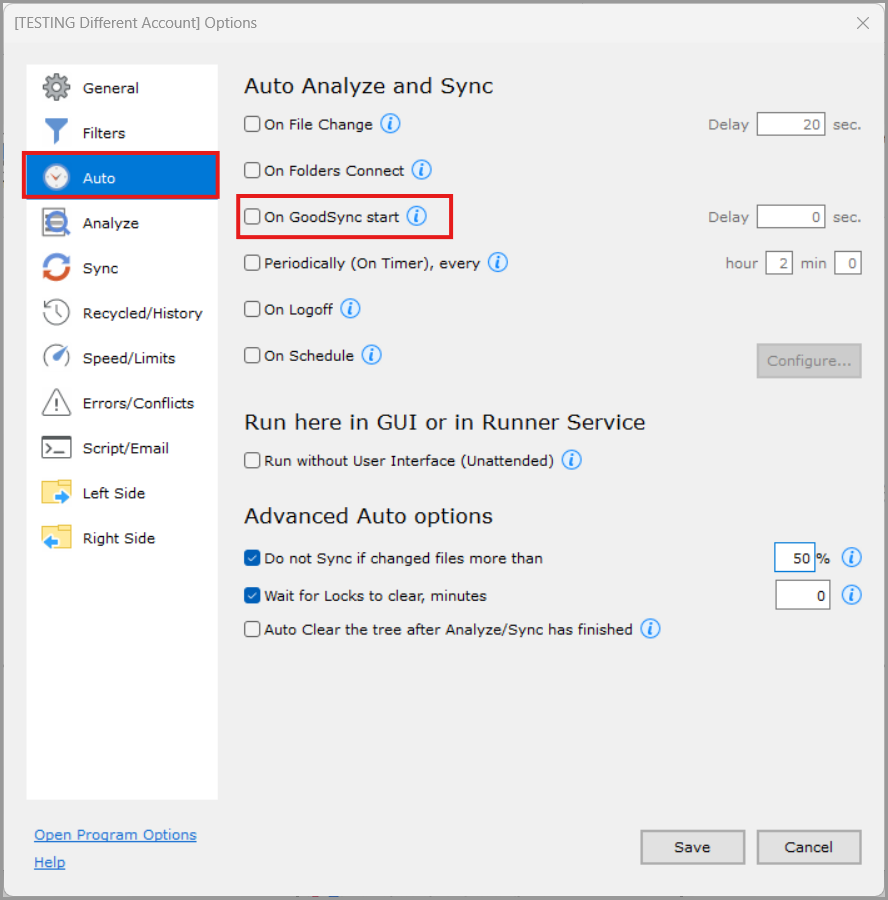888x900 pixels.
Task: Switch to the Analyze section
Action: click(122, 223)
